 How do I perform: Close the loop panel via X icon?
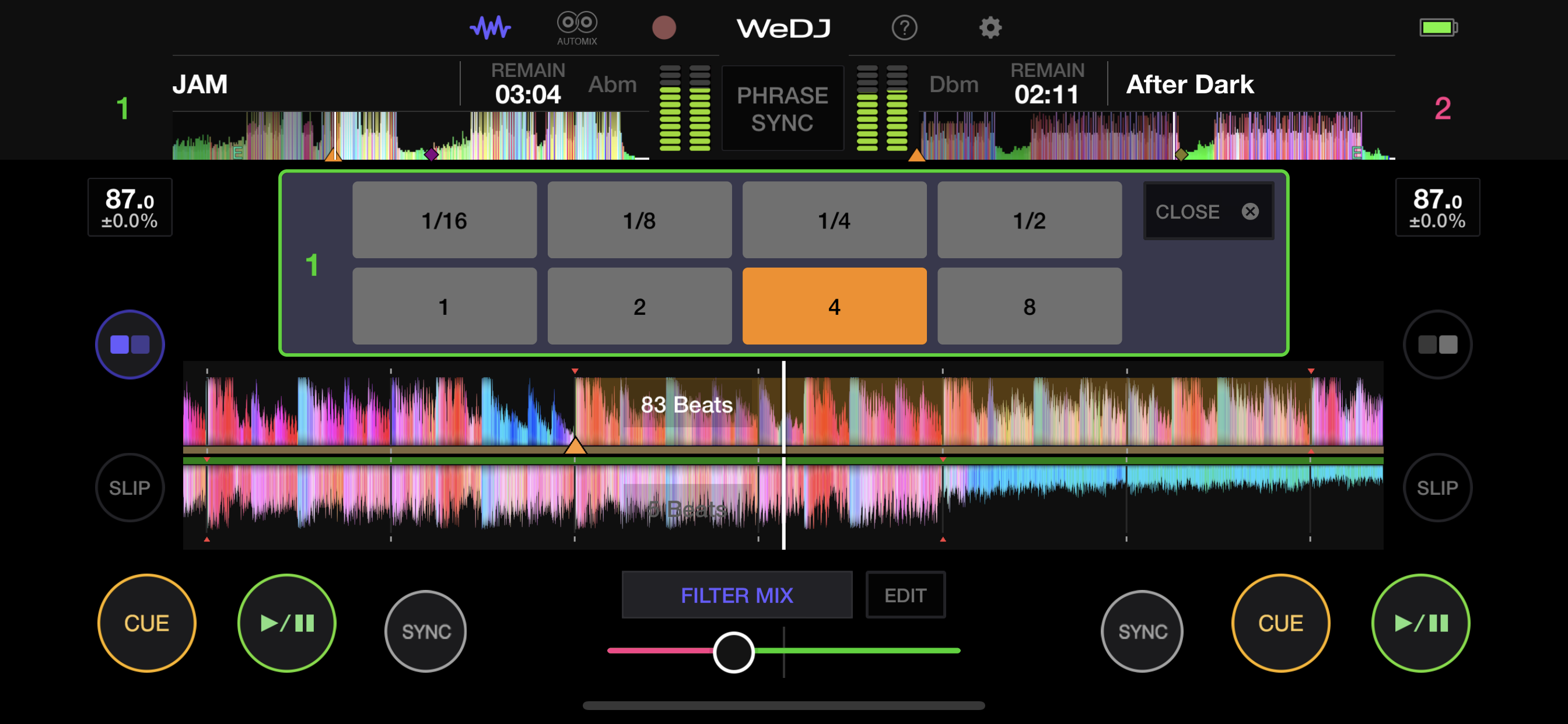[x=1250, y=211]
